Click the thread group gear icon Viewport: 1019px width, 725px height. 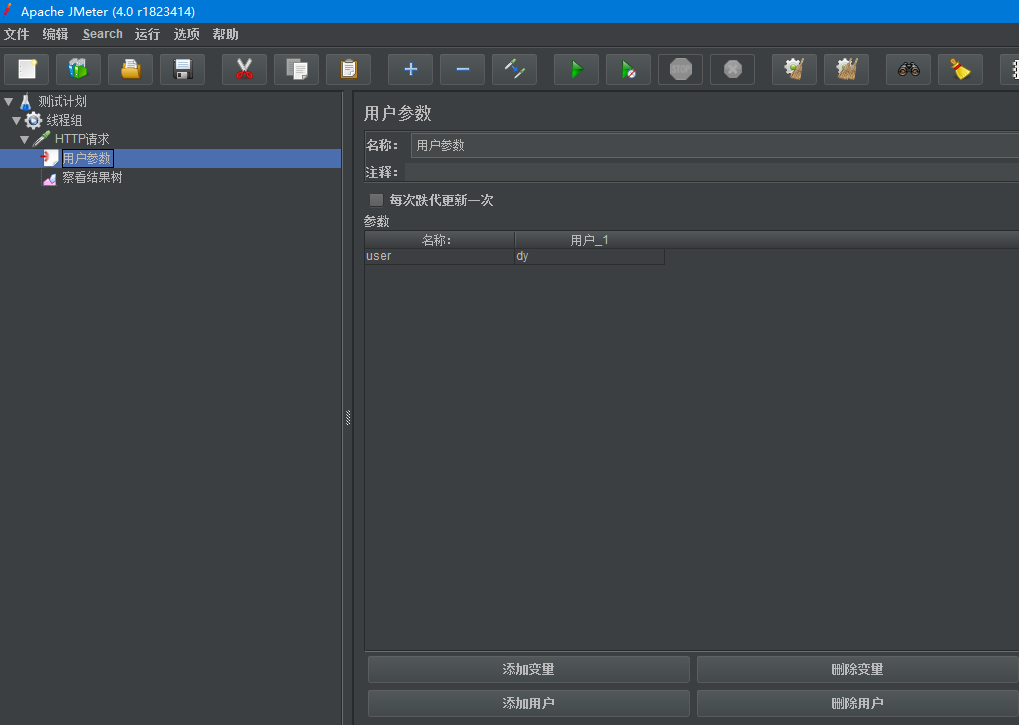[33, 120]
